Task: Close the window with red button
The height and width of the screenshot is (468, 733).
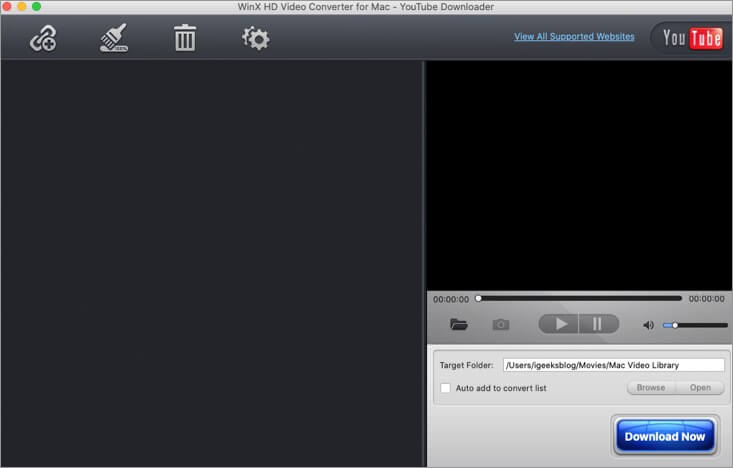Action: coord(7,7)
